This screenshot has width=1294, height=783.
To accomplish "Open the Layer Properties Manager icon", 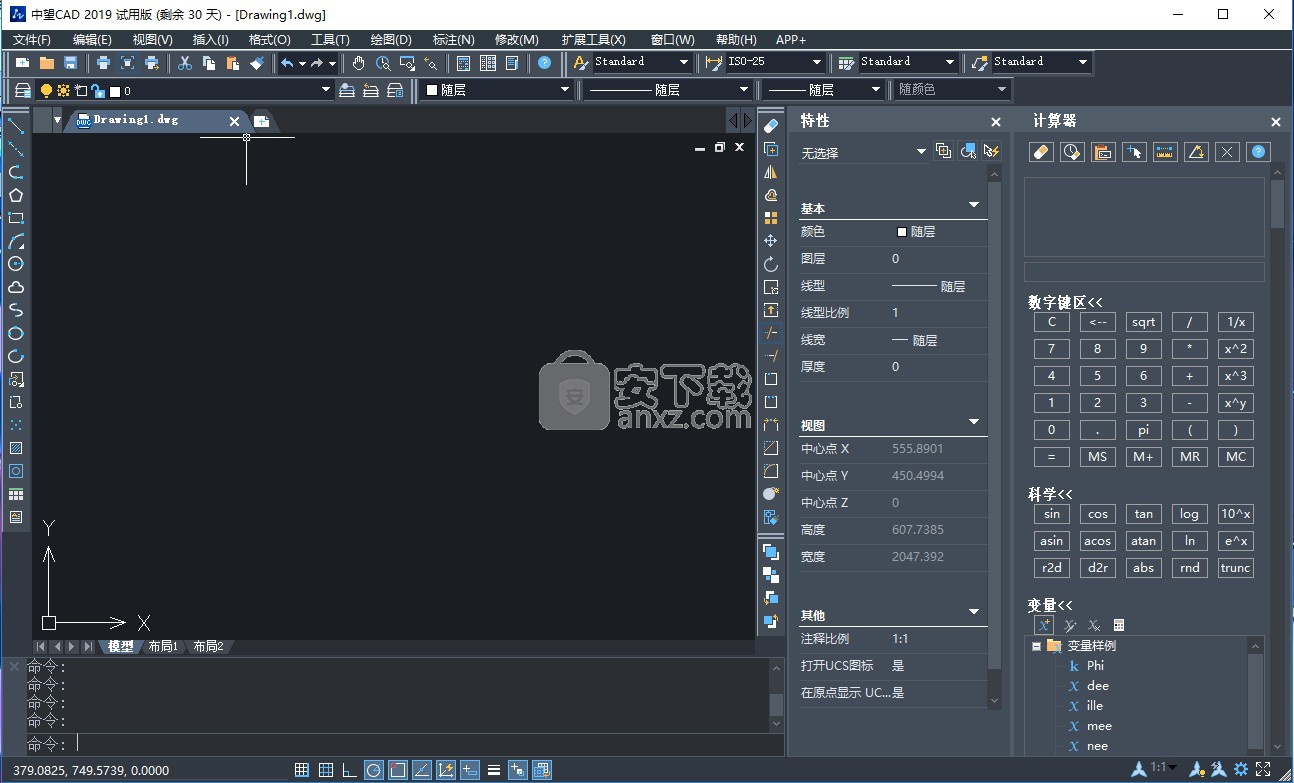I will pyautogui.click(x=23, y=90).
